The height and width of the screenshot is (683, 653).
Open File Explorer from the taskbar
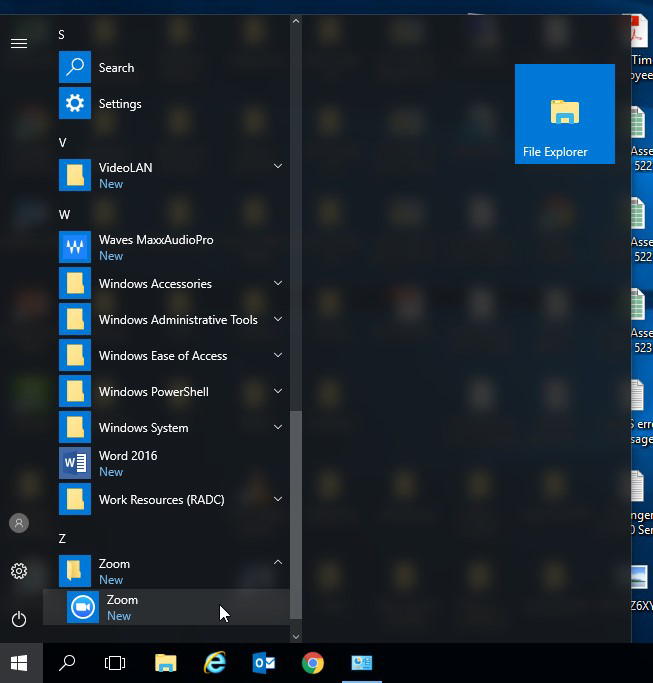click(166, 663)
